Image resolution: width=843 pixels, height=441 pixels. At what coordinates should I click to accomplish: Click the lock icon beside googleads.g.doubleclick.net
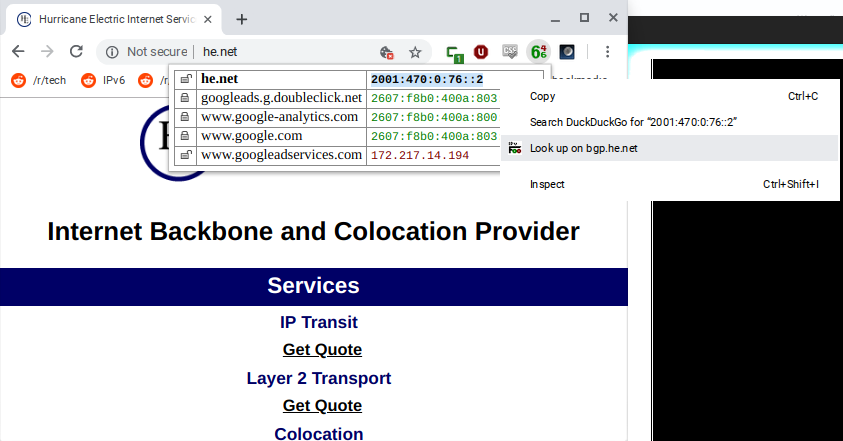click(185, 98)
